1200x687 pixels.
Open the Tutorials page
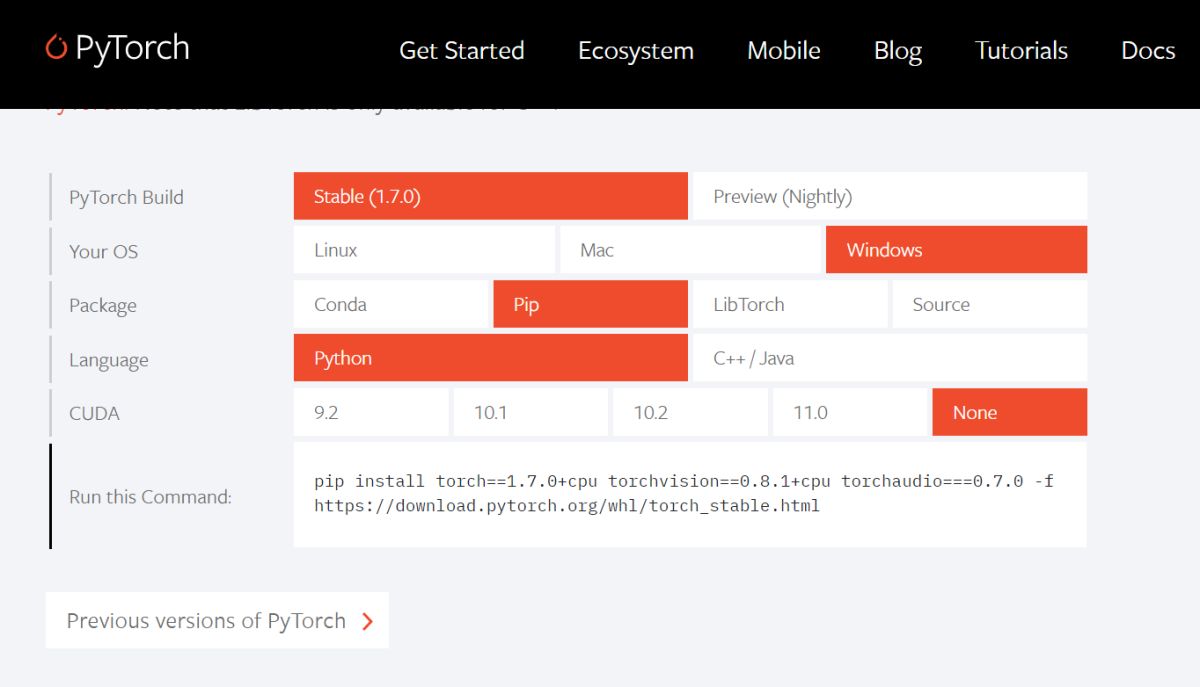click(1021, 51)
